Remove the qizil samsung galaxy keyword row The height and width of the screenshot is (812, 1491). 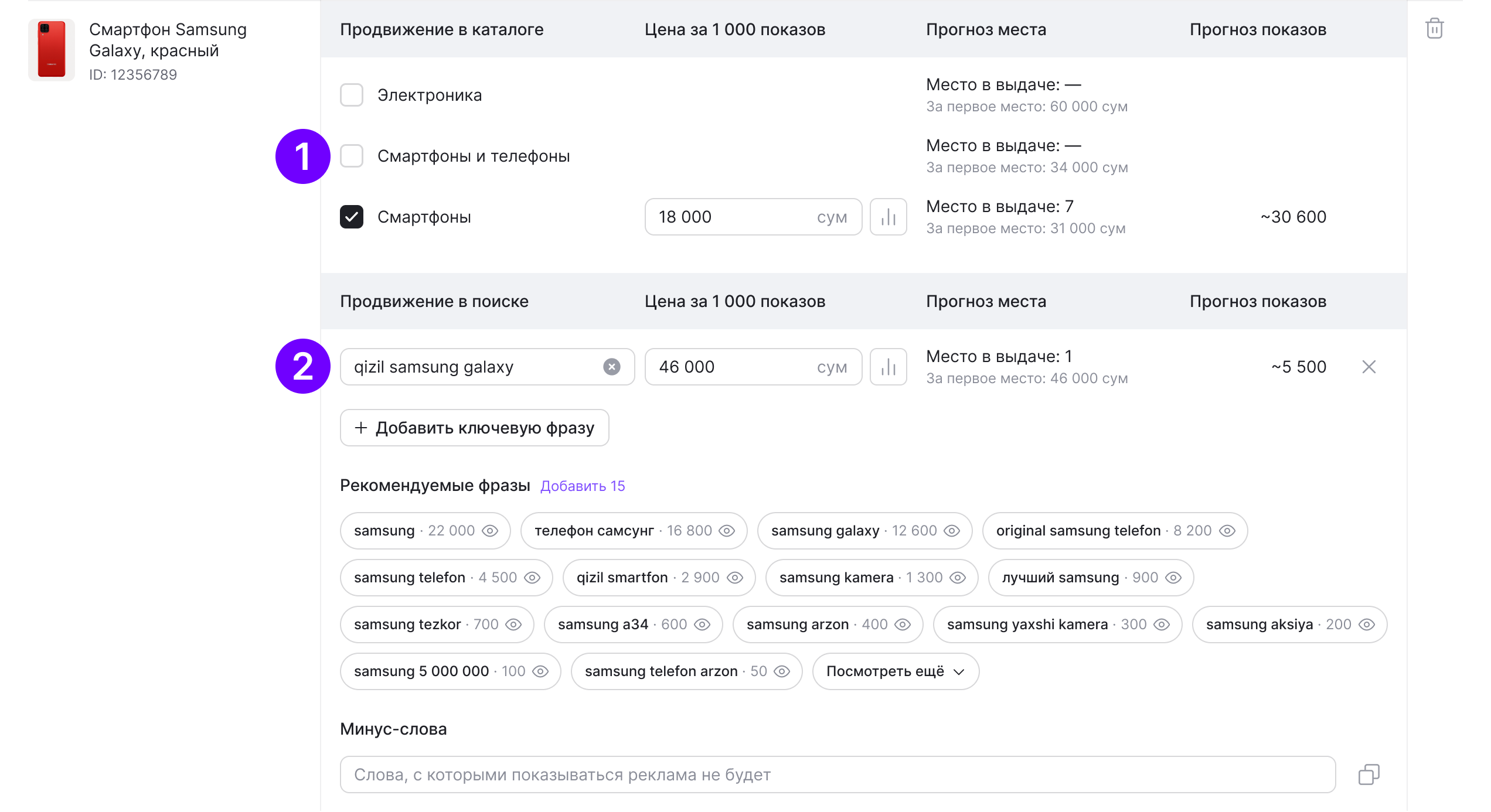pos(1369,367)
